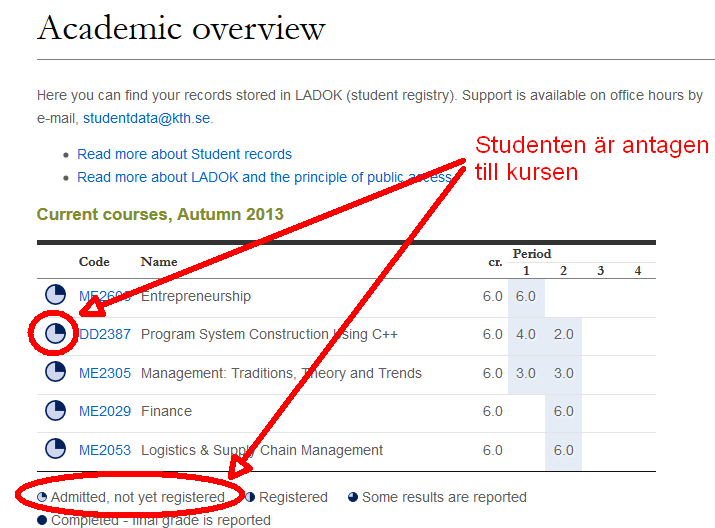Image resolution: width=715 pixels, height=528 pixels.
Task: Open course code ME2029 link
Action: (x=104, y=411)
